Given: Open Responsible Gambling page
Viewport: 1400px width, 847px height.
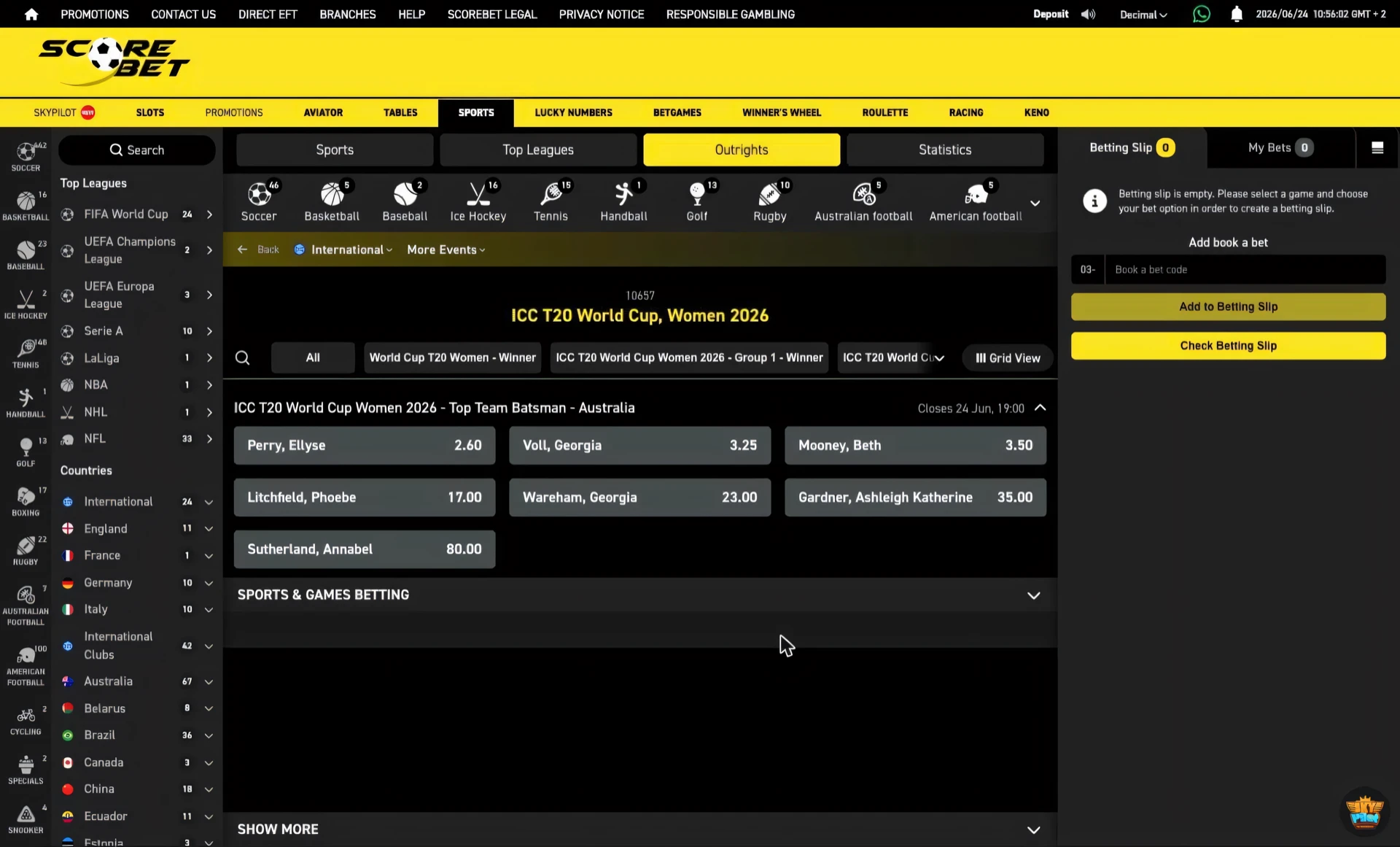Looking at the screenshot, I should pos(731,15).
